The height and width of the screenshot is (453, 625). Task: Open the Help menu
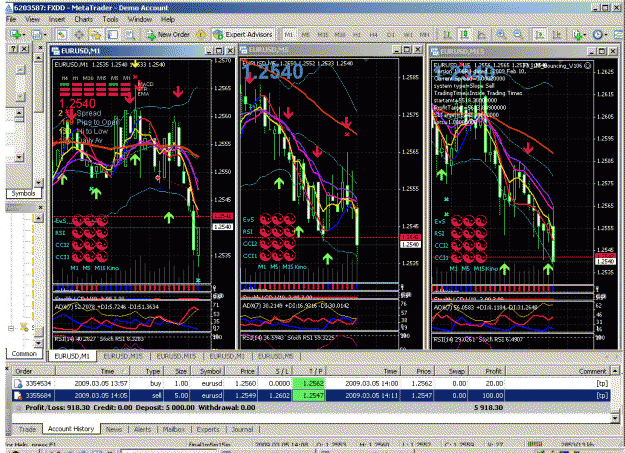168,19
